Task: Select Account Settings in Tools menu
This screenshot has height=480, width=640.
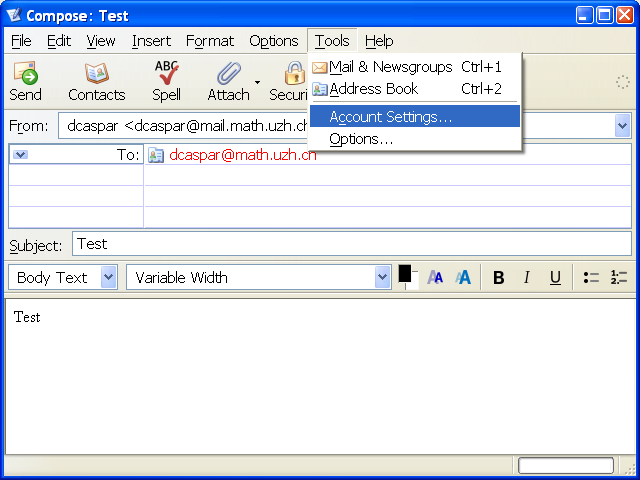Action: [390, 117]
